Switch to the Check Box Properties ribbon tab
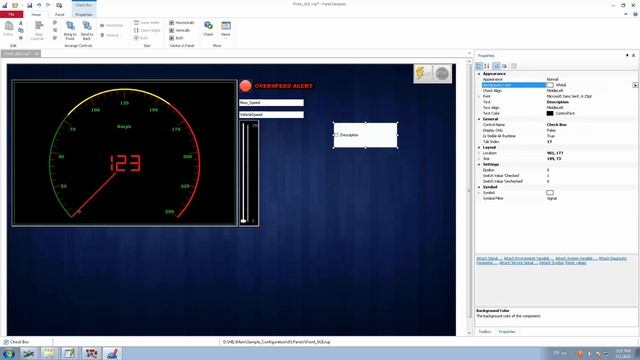This screenshot has width=640, height=360. click(x=84, y=14)
